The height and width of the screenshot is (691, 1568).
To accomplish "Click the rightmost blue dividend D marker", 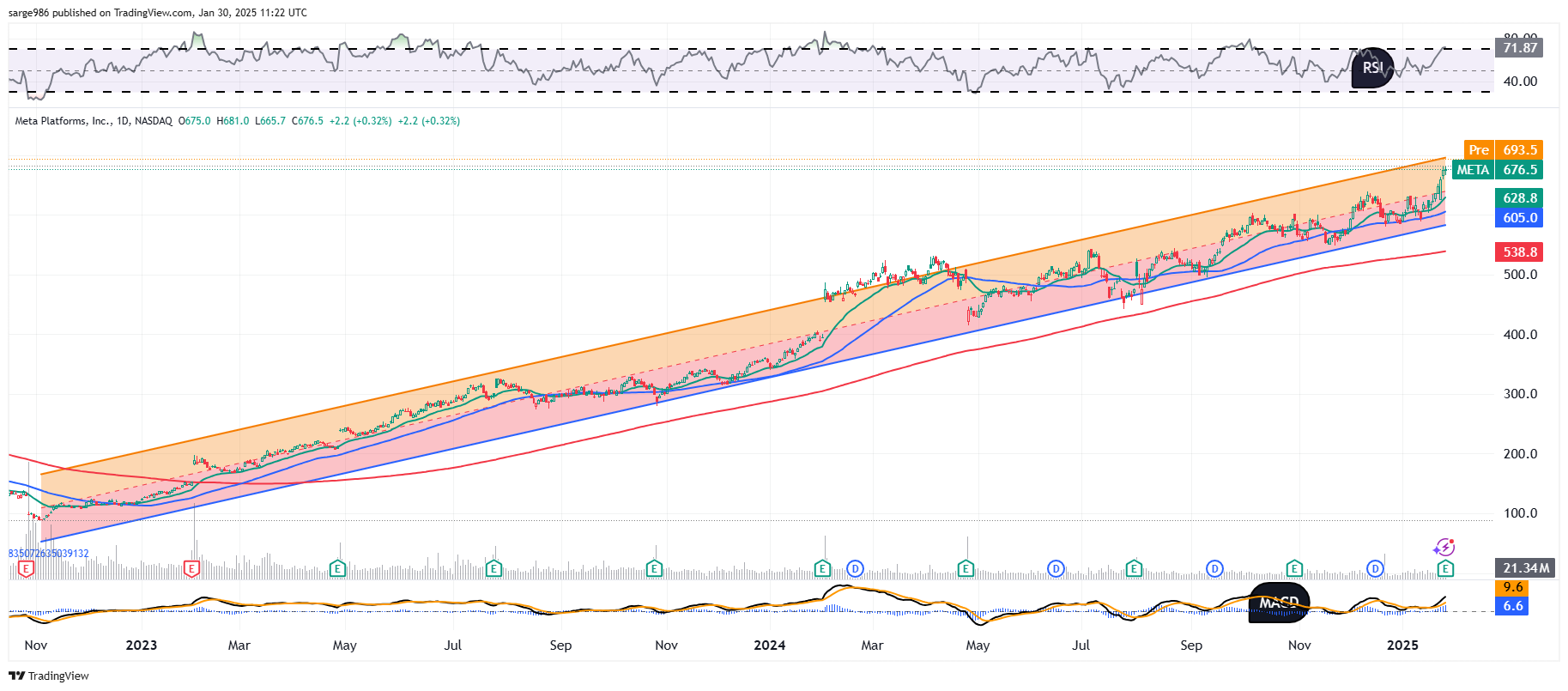I will tap(1375, 568).
